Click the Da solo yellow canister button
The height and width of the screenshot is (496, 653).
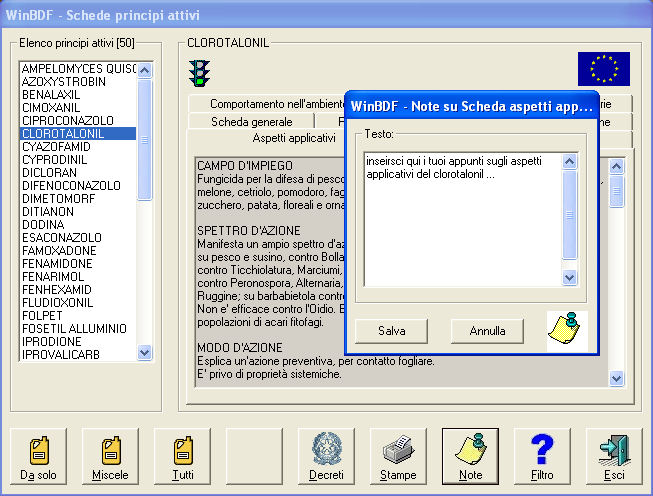coord(38,456)
